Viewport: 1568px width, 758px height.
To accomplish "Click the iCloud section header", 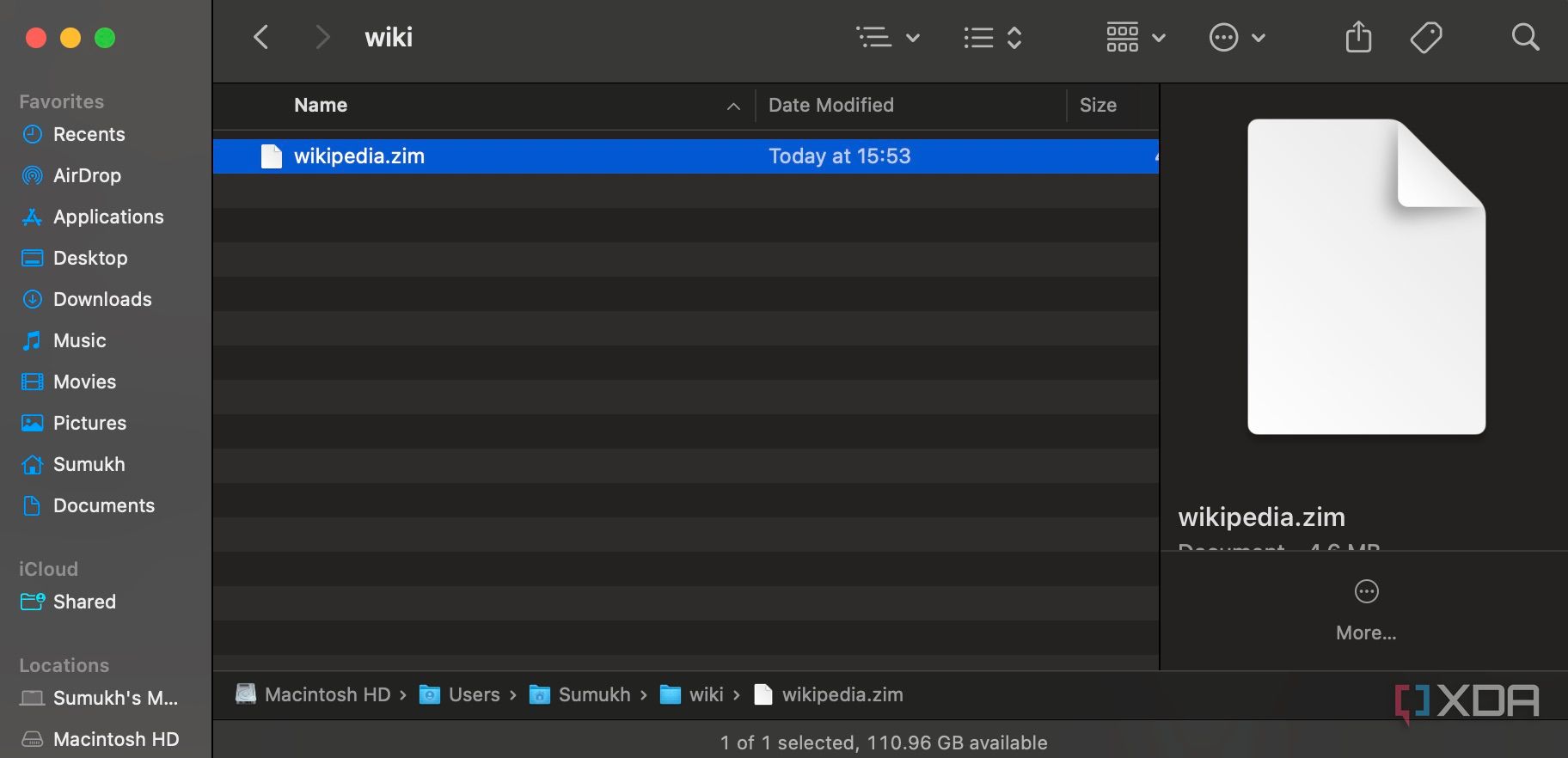I will tap(48, 569).
